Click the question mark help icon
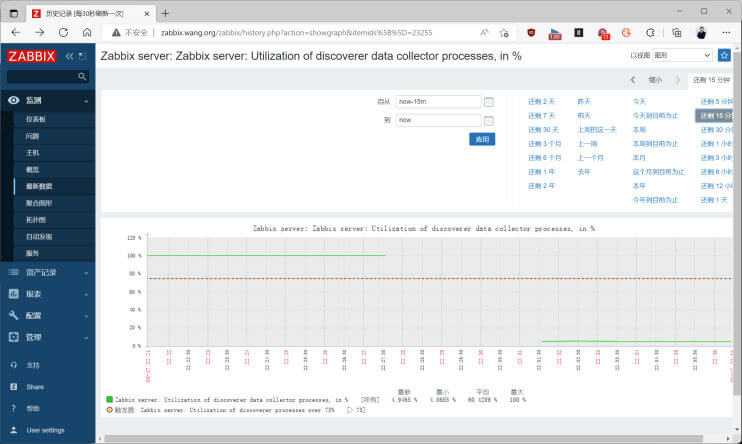 pyautogui.click(x=14, y=408)
